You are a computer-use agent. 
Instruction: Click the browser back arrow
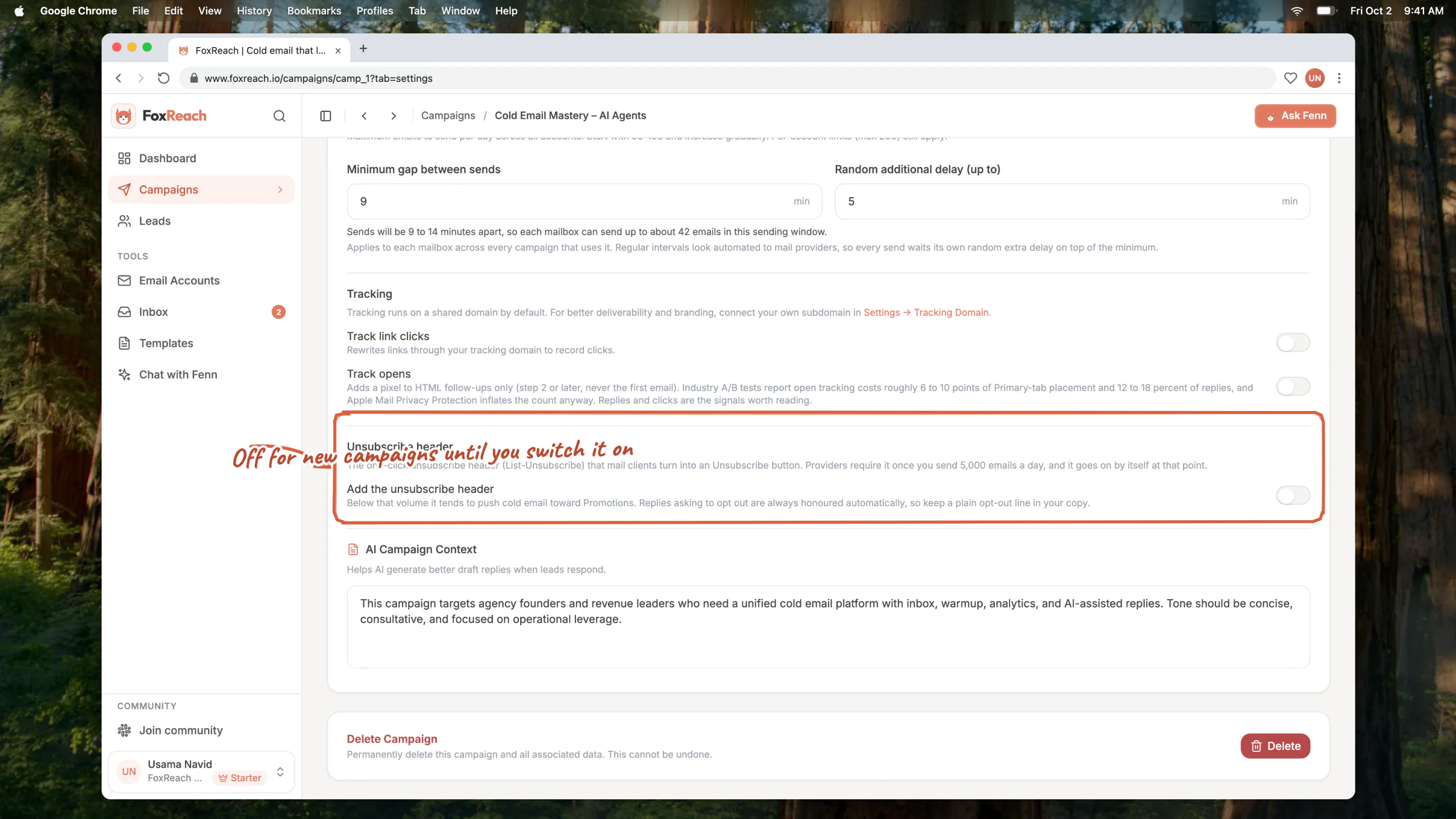point(119,78)
